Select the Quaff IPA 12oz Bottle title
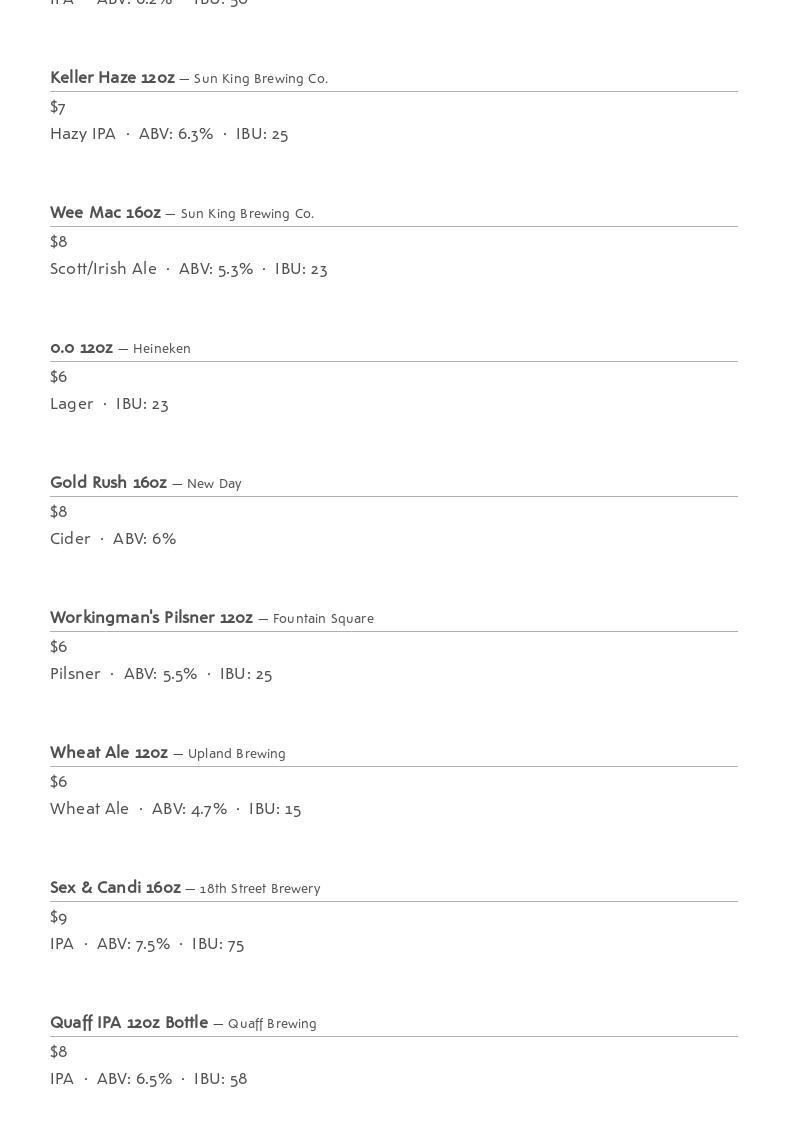Screen dimensions: 788x1126 click(x=129, y=1022)
